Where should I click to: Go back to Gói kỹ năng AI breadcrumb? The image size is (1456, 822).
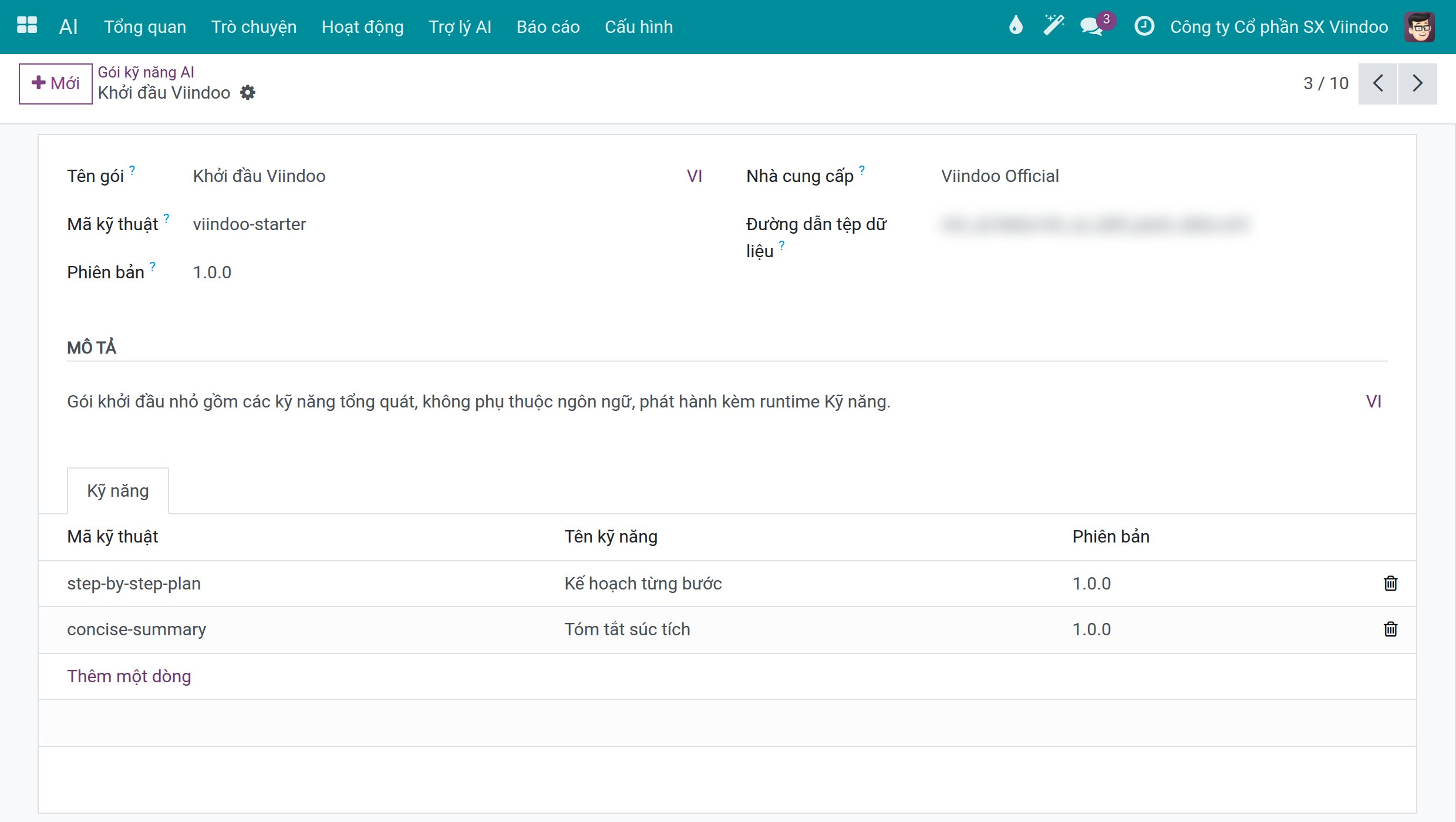146,72
